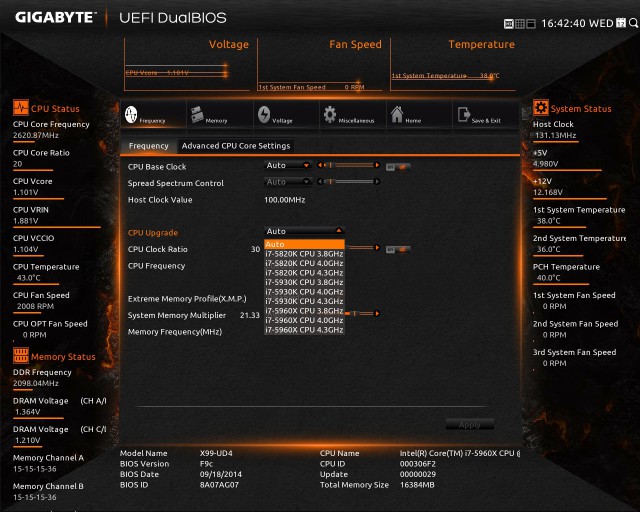Select the window layout icon near clock
This screenshot has width=640, height=512.
531,24
